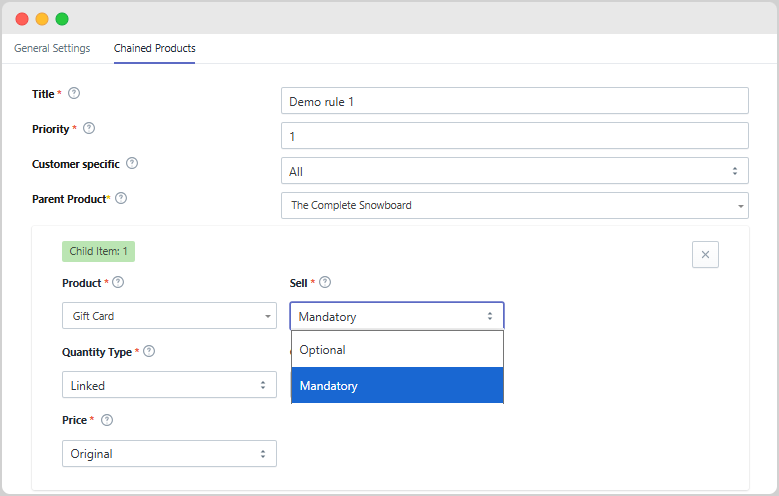Expand the Parent Product selector

click(x=514, y=205)
